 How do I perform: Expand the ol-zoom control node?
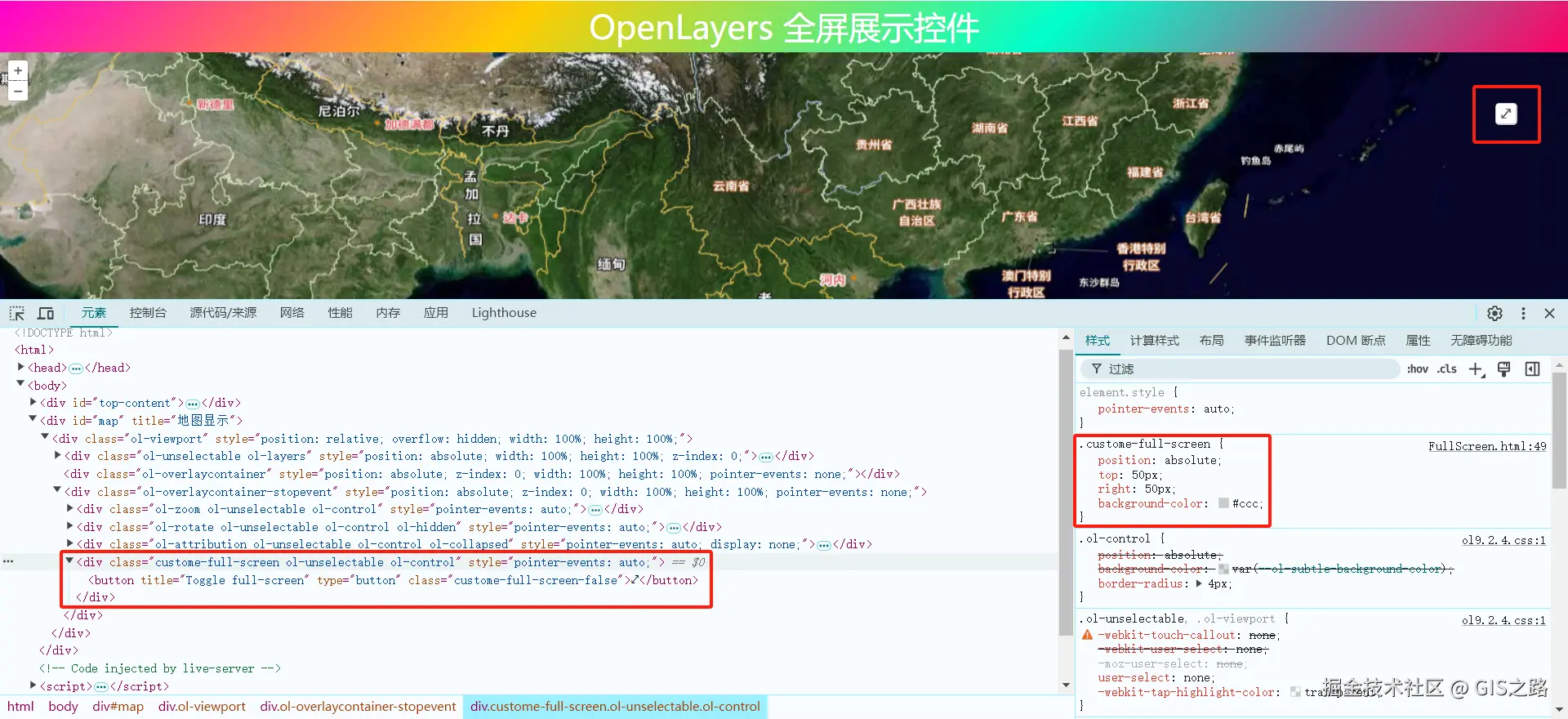coord(69,508)
